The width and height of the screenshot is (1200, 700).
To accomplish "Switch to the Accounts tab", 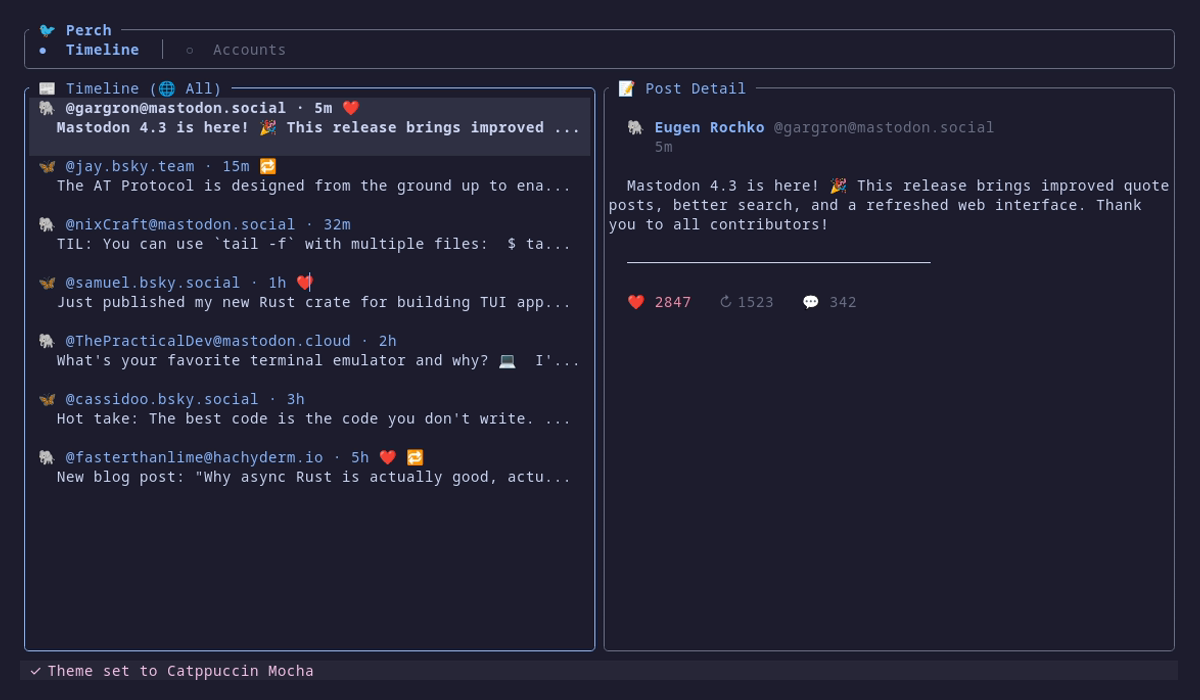I will (x=248, y=49).
